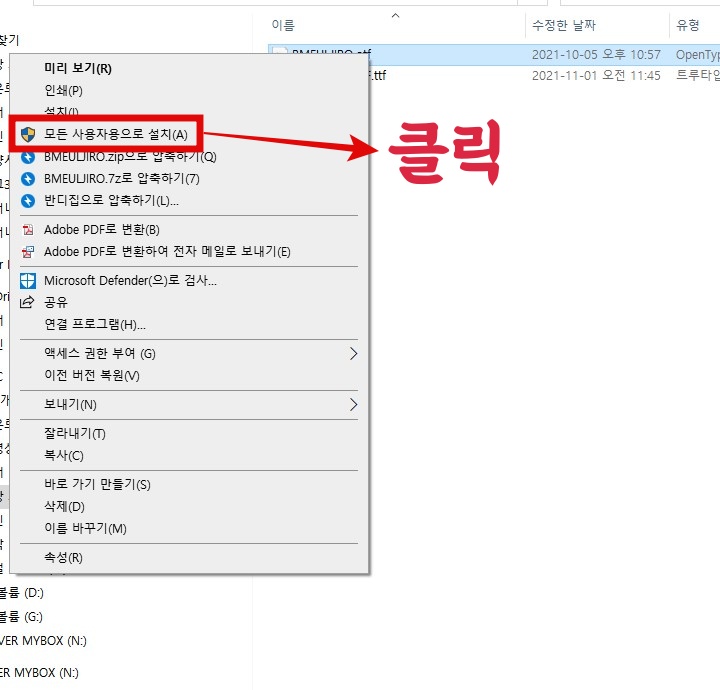Choose Adobe PDF로 변환하여 전자 메일로 보내기(E)
Viewport: 720px width, 690px height.
point(167,252)
